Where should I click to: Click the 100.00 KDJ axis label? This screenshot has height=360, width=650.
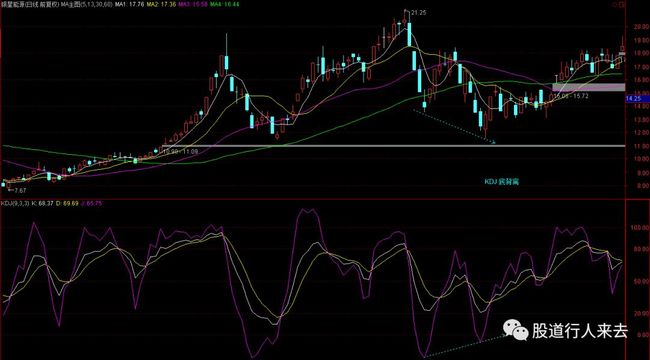(x=639, y=228)
